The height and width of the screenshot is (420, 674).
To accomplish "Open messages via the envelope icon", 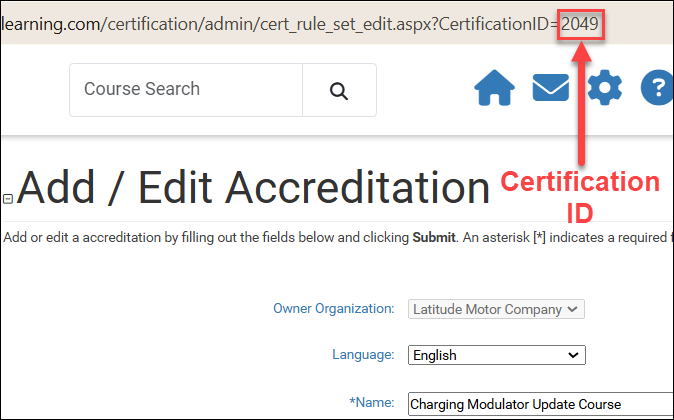I will [550, 89].
